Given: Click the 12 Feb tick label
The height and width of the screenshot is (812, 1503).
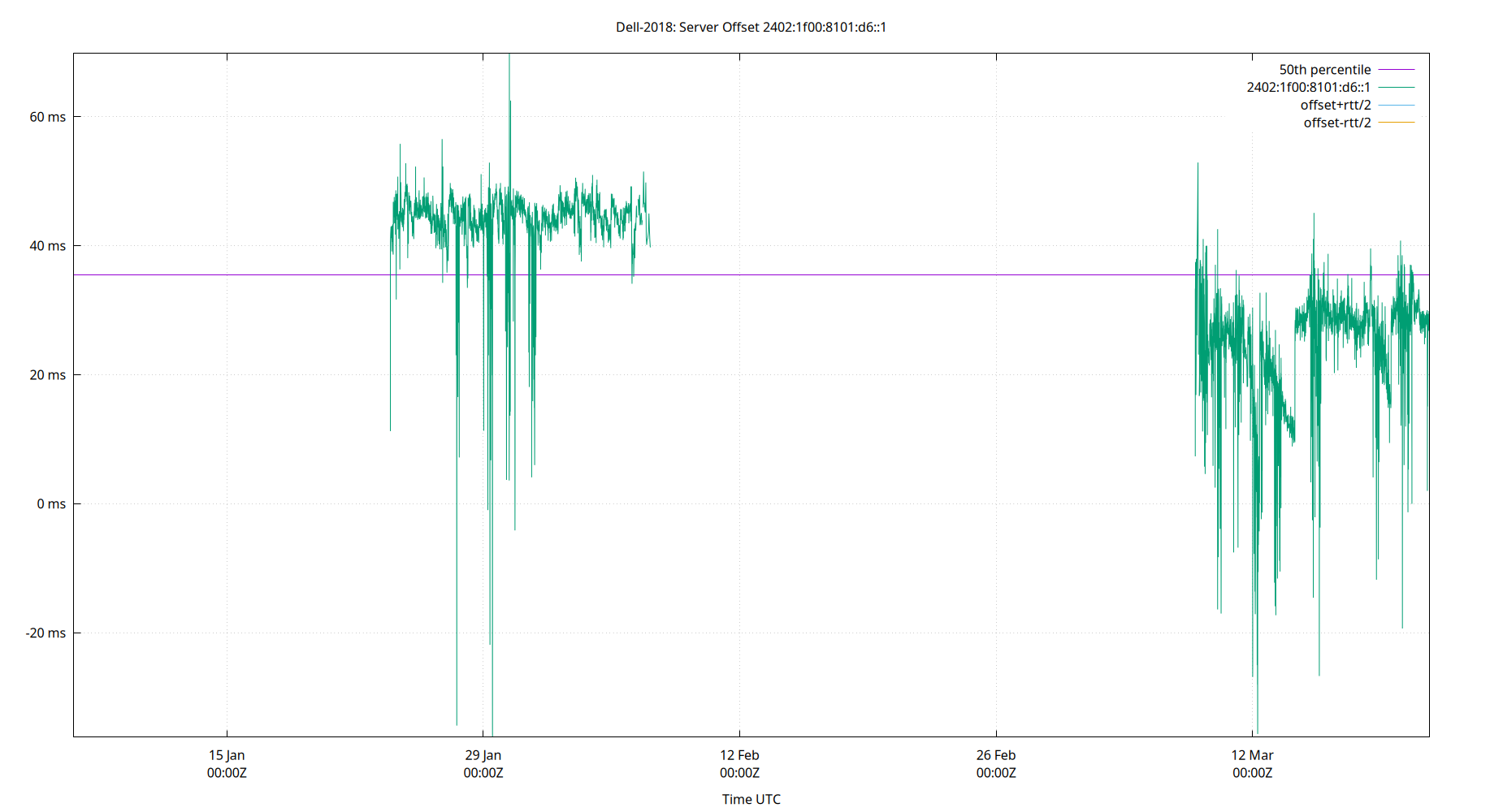Looking at the screenshot, I should tap(740, 755).
